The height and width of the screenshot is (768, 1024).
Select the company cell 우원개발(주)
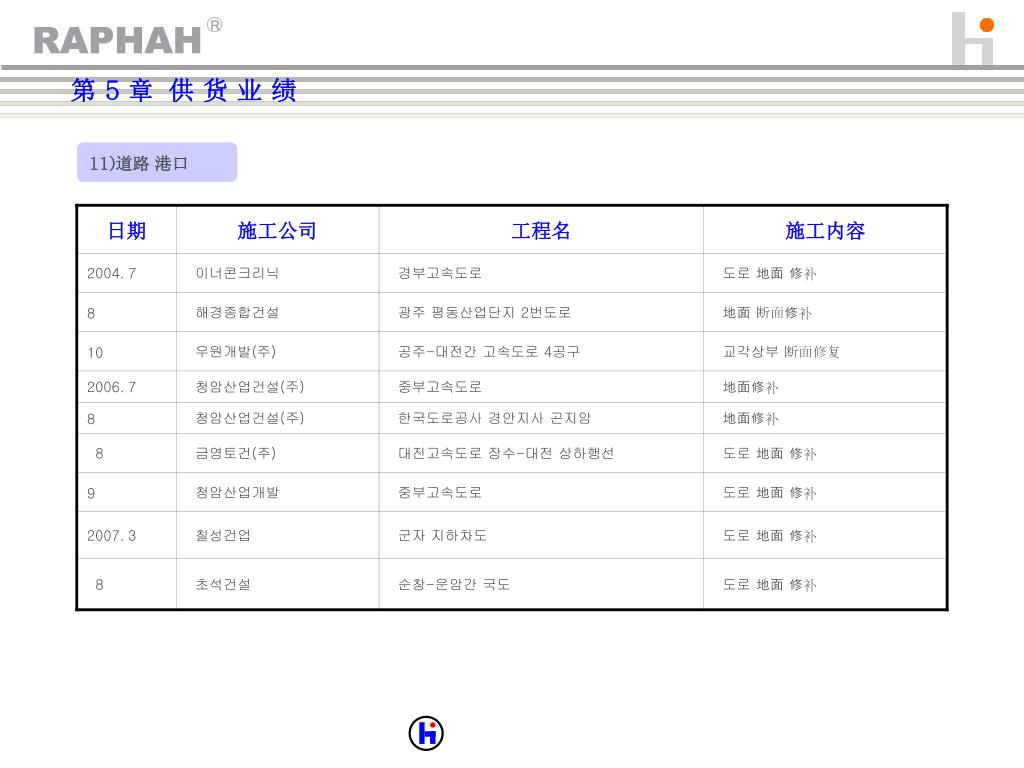[236, 351]
